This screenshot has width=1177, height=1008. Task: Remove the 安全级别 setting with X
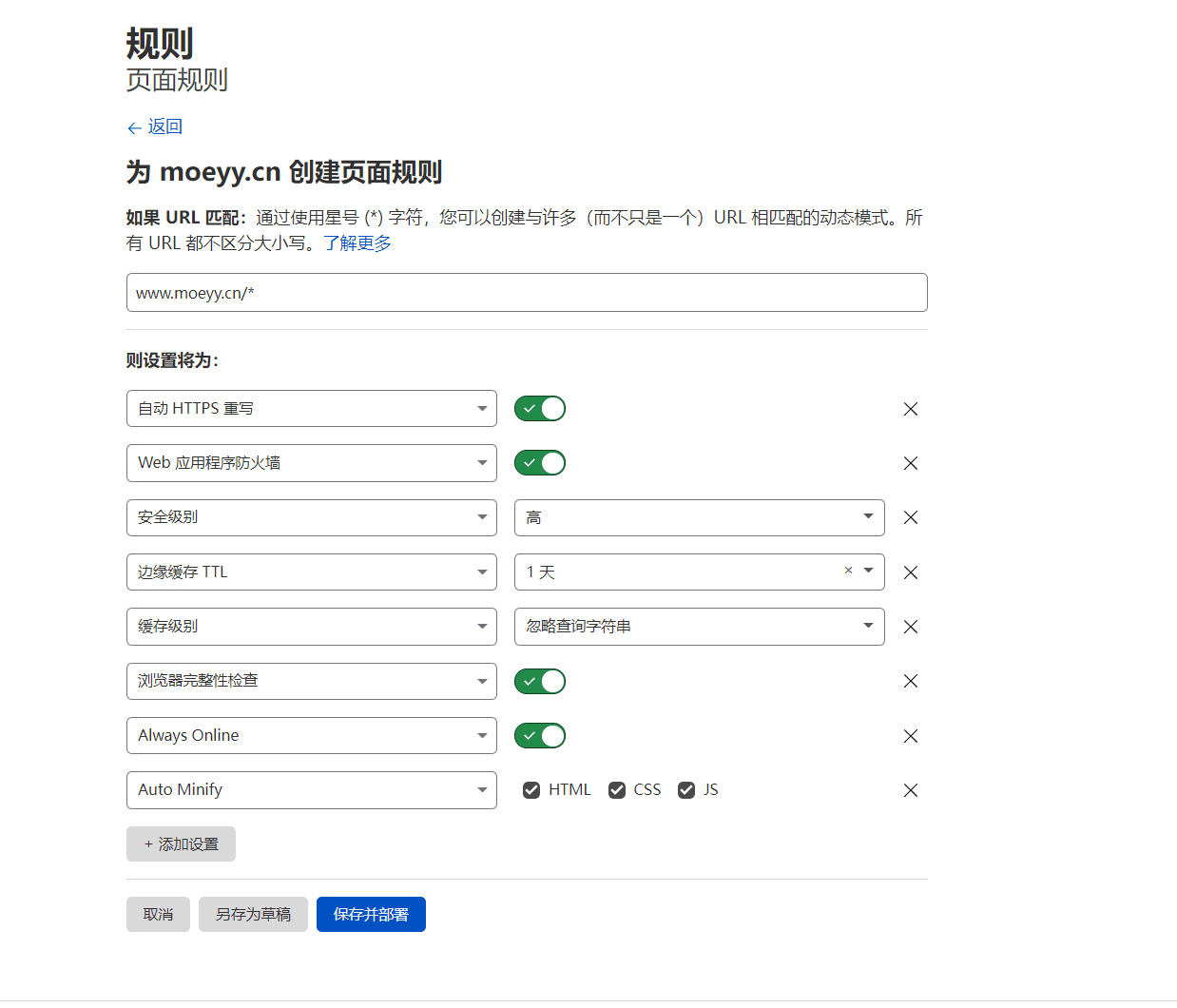pos(910,517)
